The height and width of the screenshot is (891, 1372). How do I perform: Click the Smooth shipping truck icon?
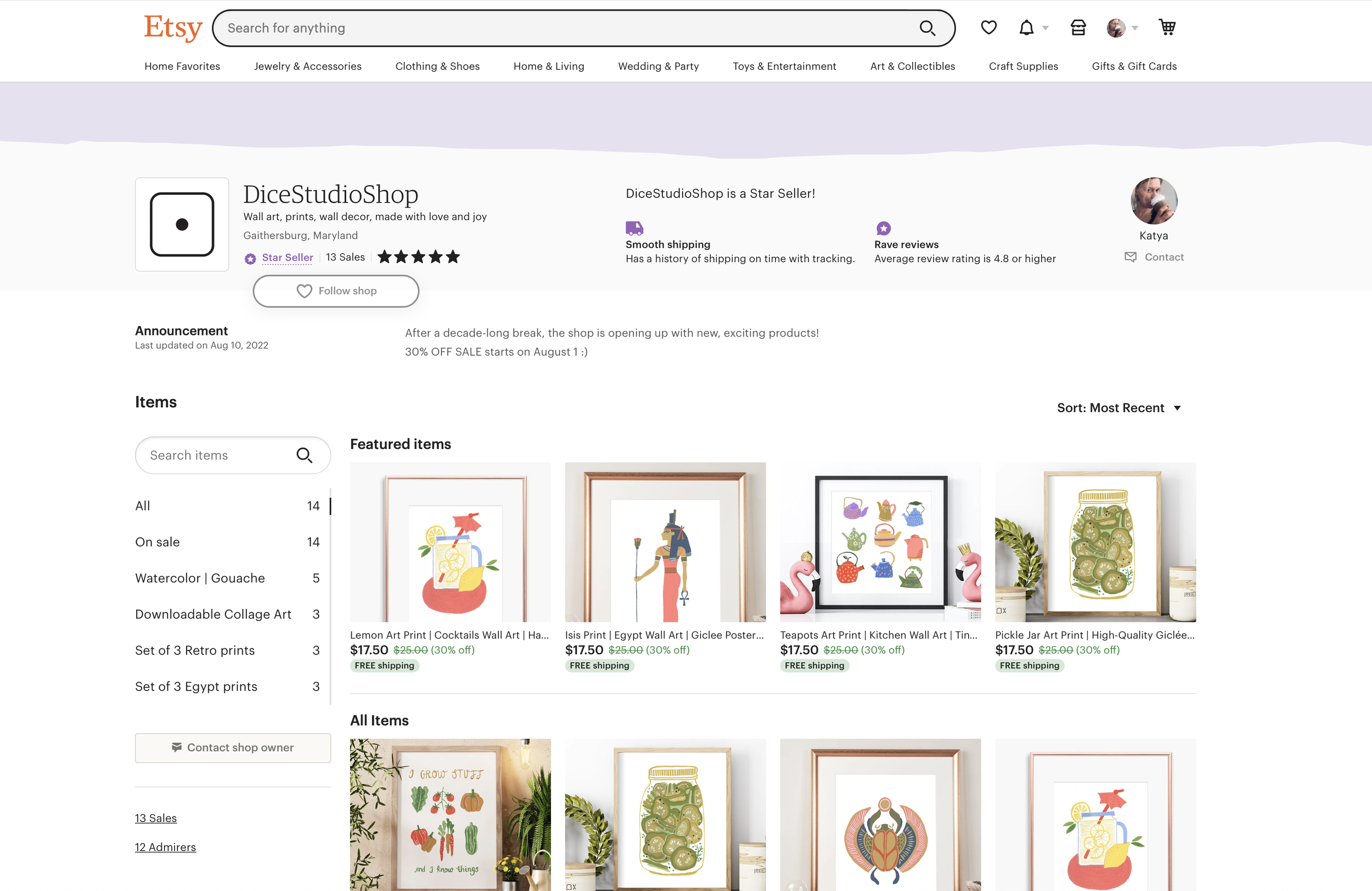pyautogui.click(x=634, y=228)
